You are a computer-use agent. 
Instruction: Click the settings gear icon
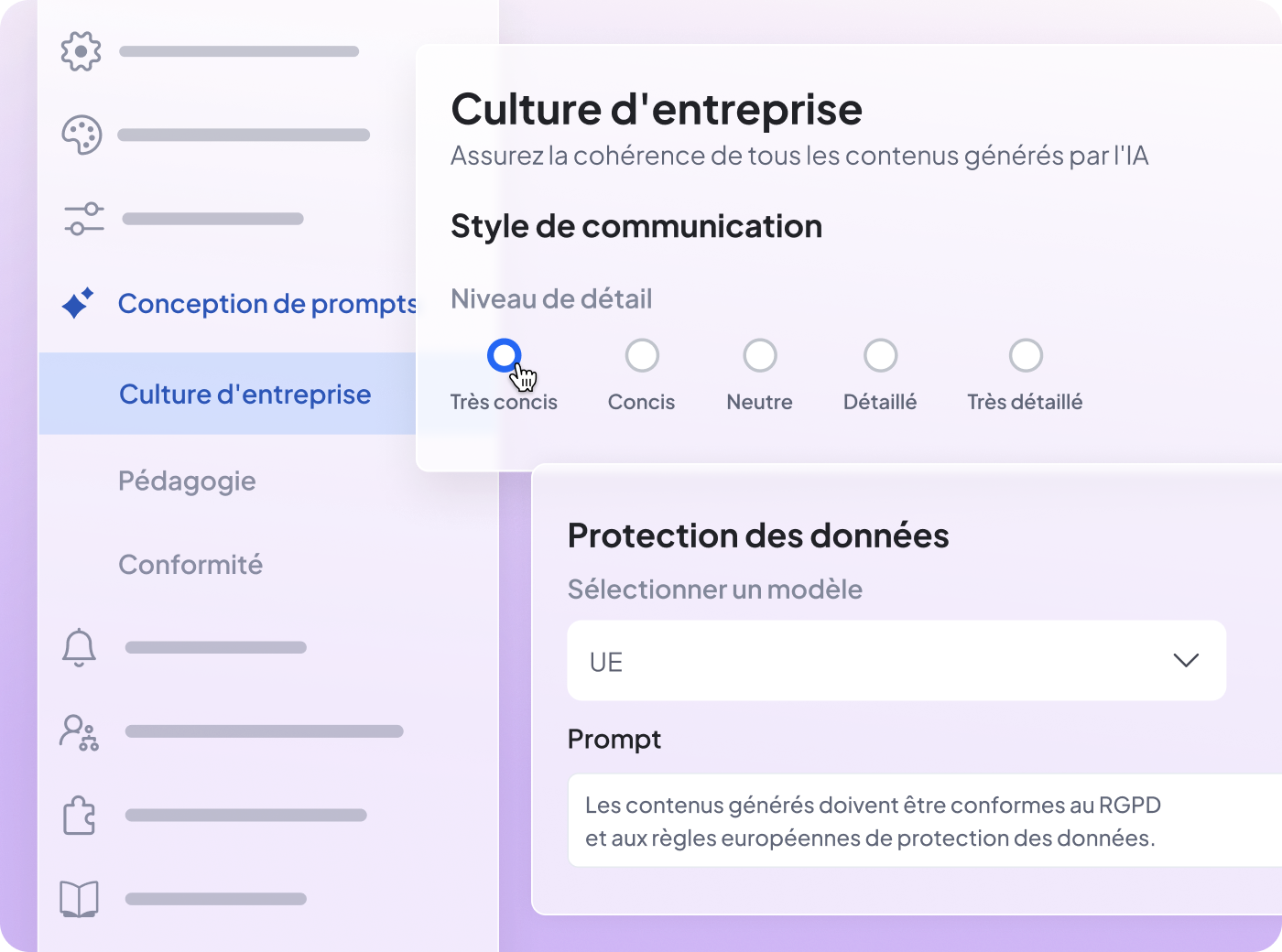coord(81,51)
